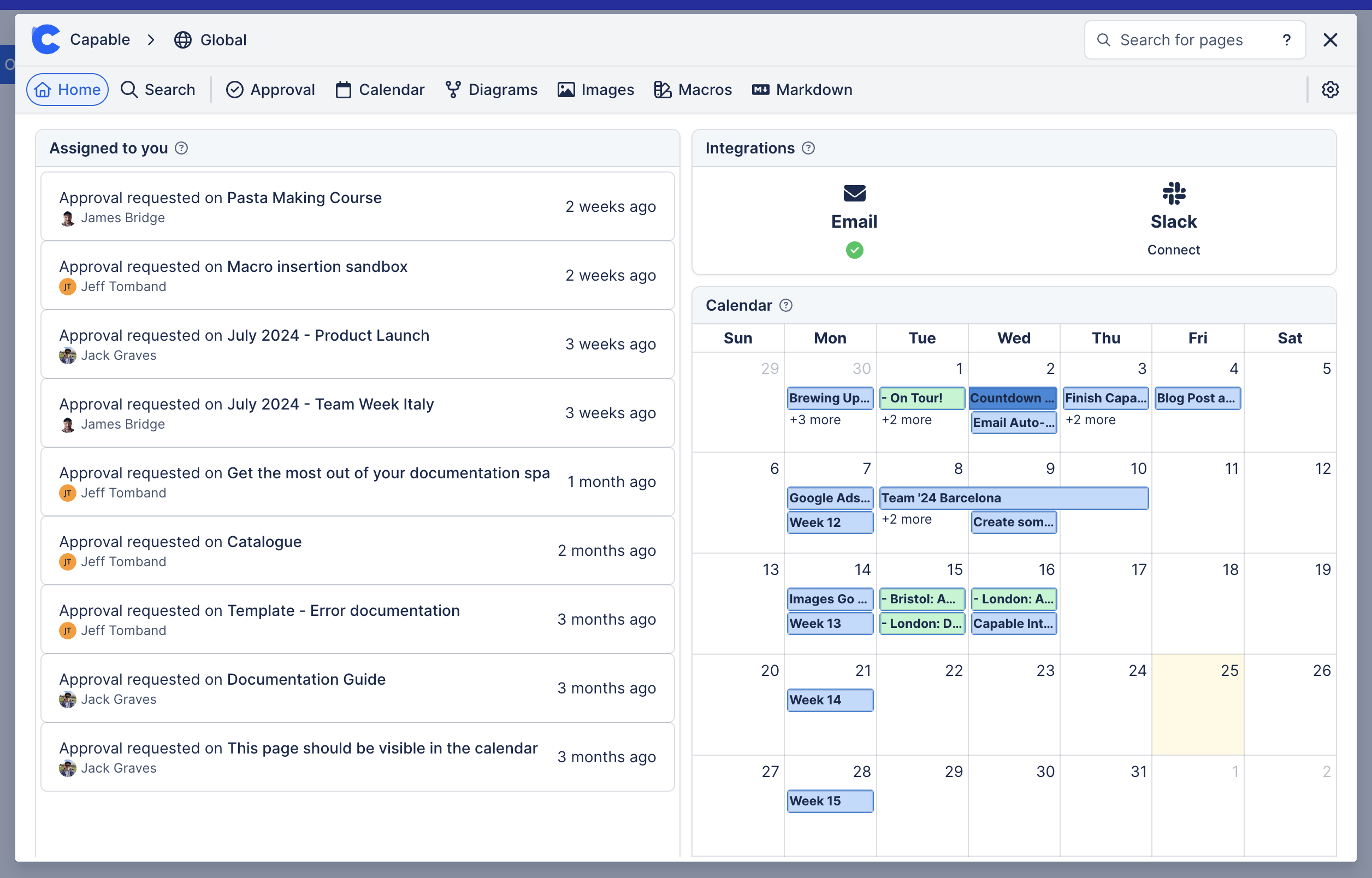Click the search help question mark
Viewport: 1372px width, 878px height.
1286,40
